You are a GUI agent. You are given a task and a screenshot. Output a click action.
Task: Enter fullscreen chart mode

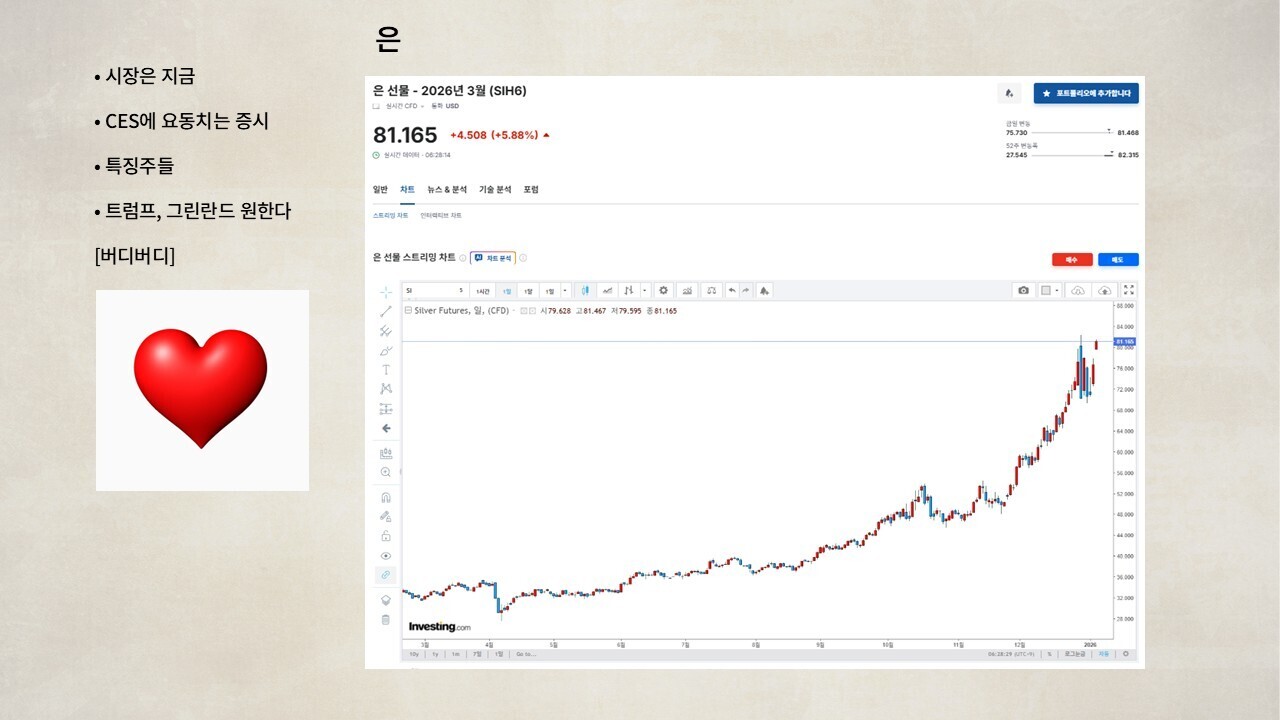[1129, 291]
